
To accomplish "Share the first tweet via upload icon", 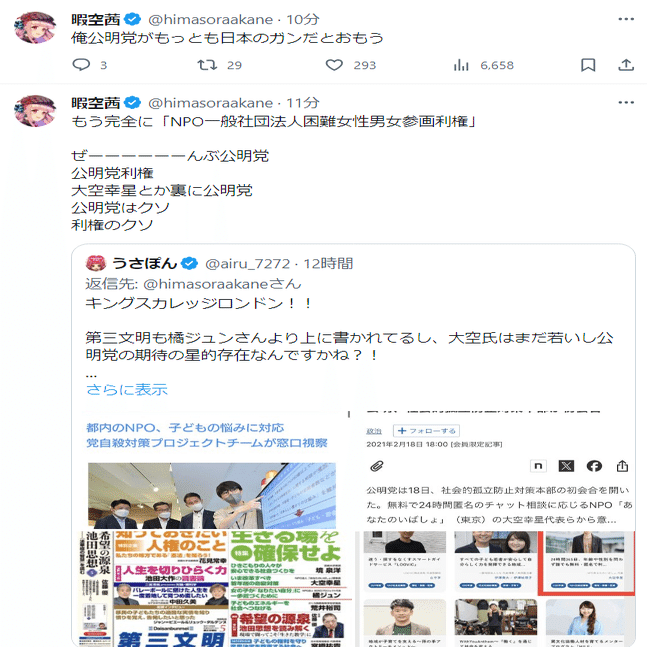I will [626, 65].
